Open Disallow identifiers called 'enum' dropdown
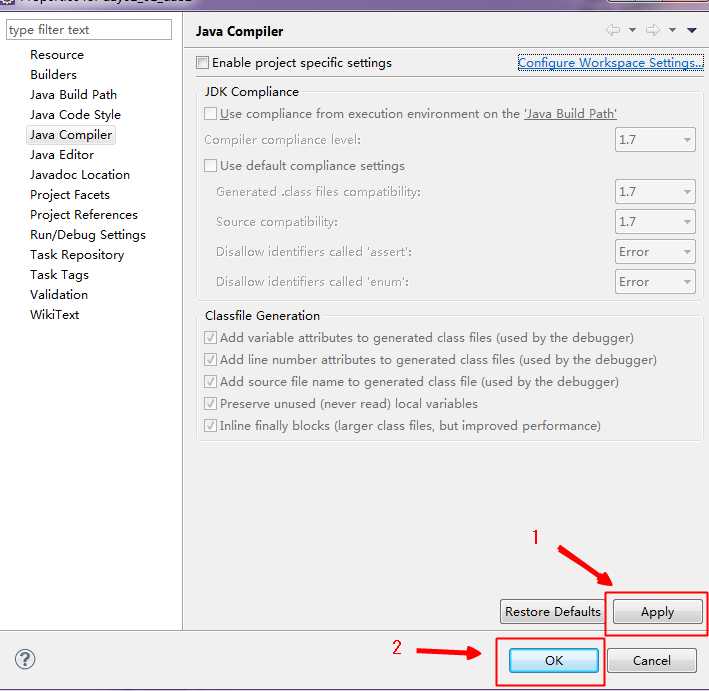Viewport: 709px width, 691px height. pos(655,282)
